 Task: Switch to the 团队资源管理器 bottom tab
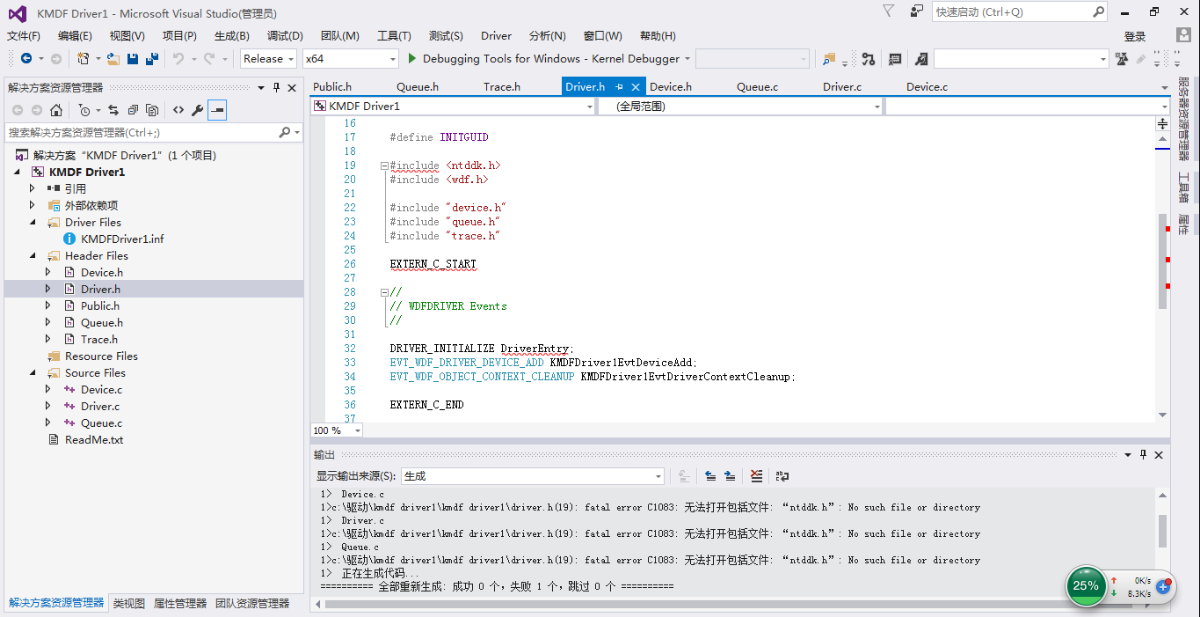(252, 603)
